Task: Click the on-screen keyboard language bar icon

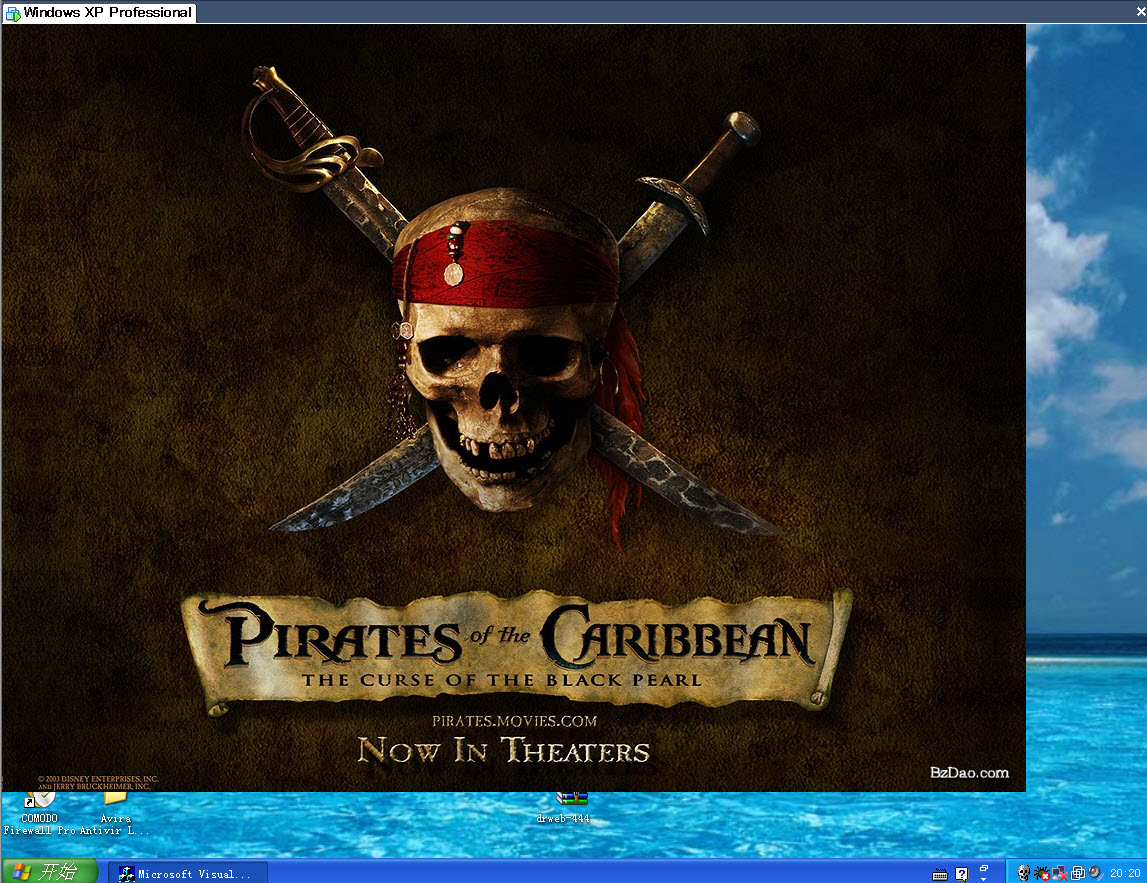Action: pos(940,873)
